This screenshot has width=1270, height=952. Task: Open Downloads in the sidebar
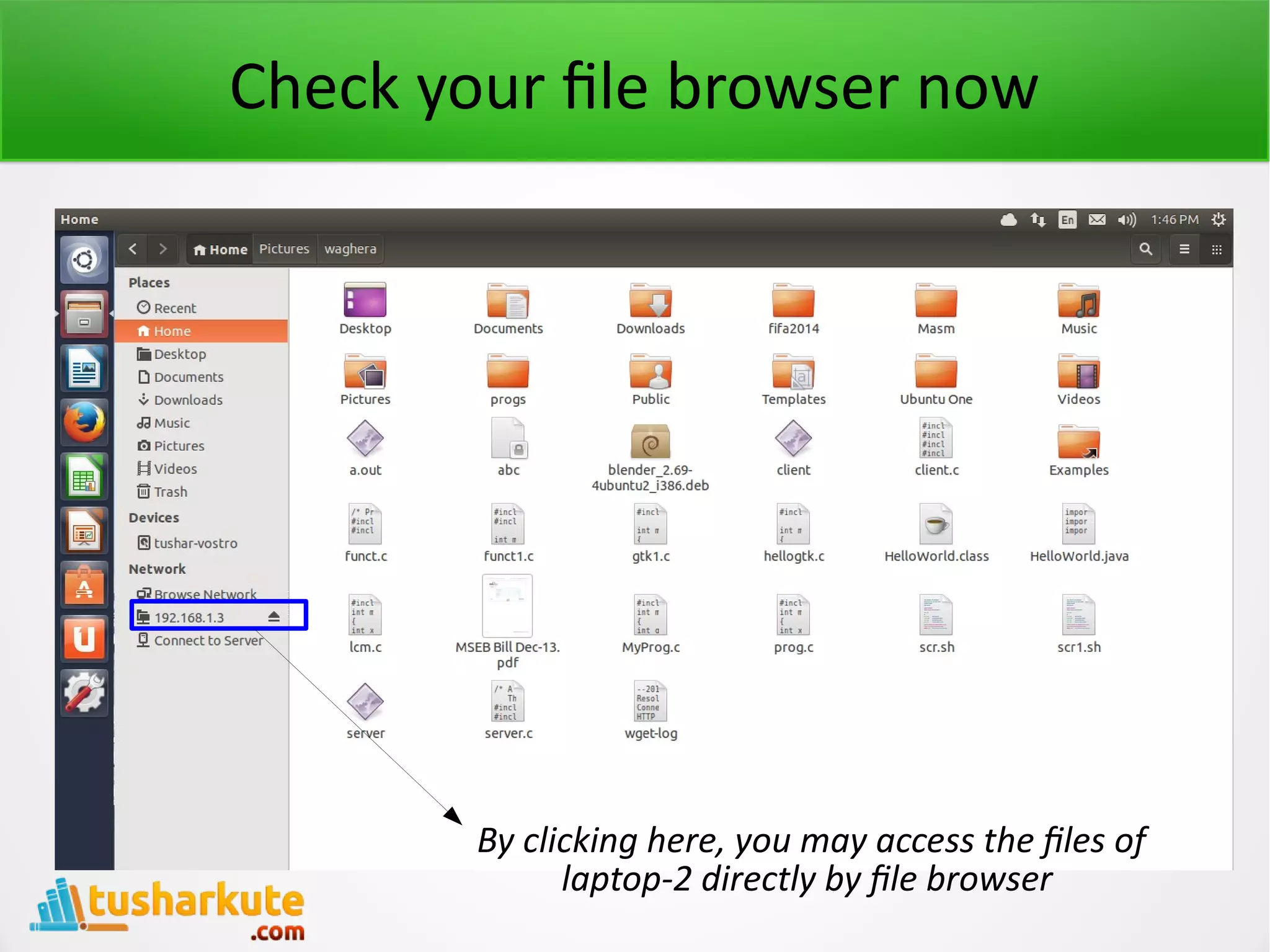202,400
